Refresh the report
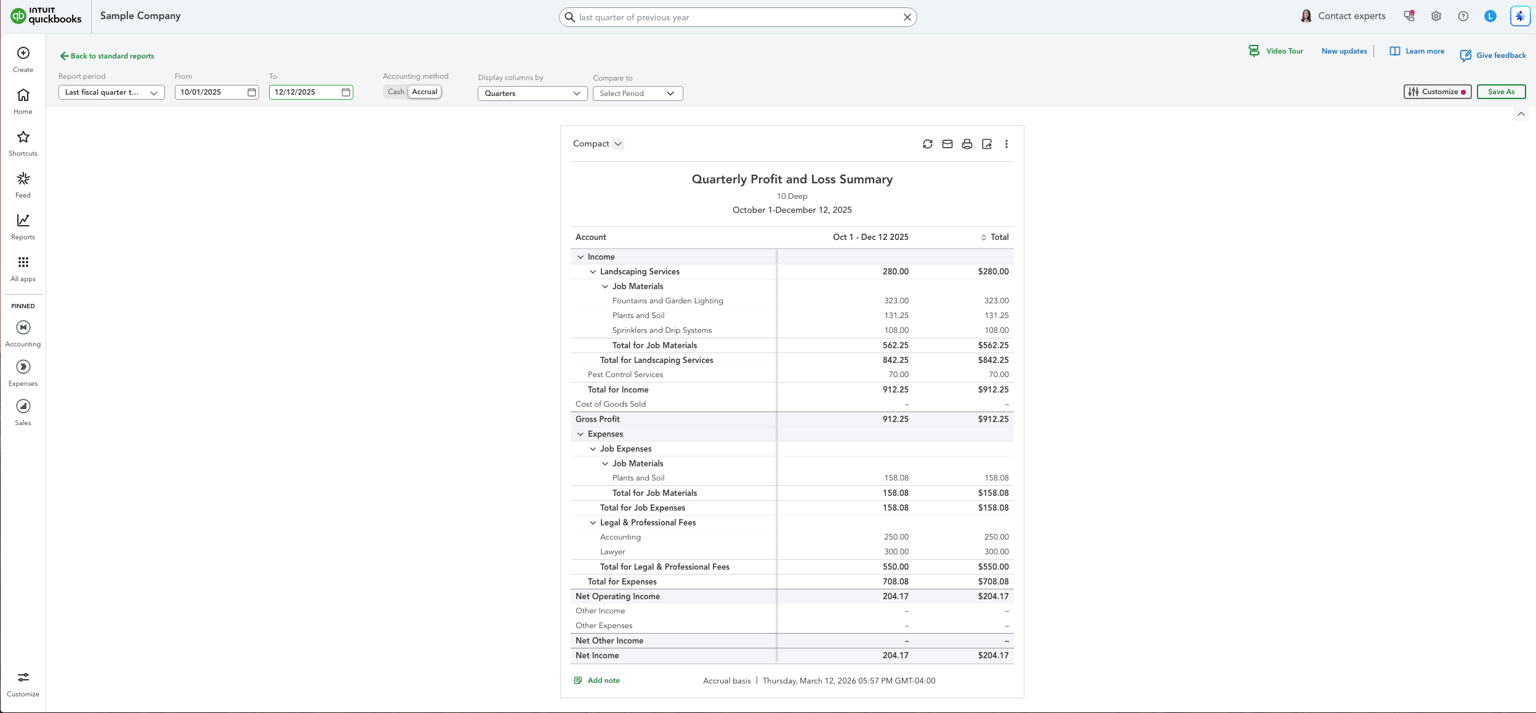This screenshot has height=713, width=1536. tap(927, 144)
